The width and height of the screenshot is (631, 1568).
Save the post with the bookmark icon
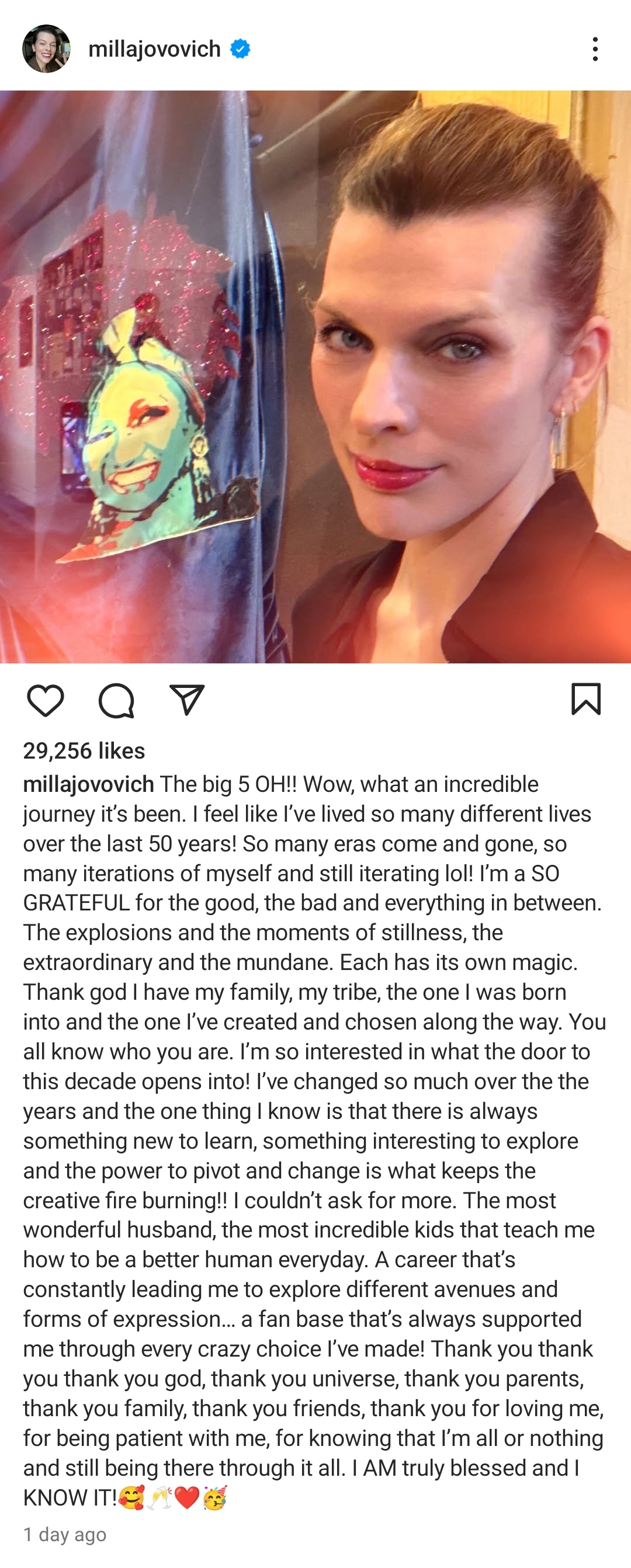tap(586, 699)
